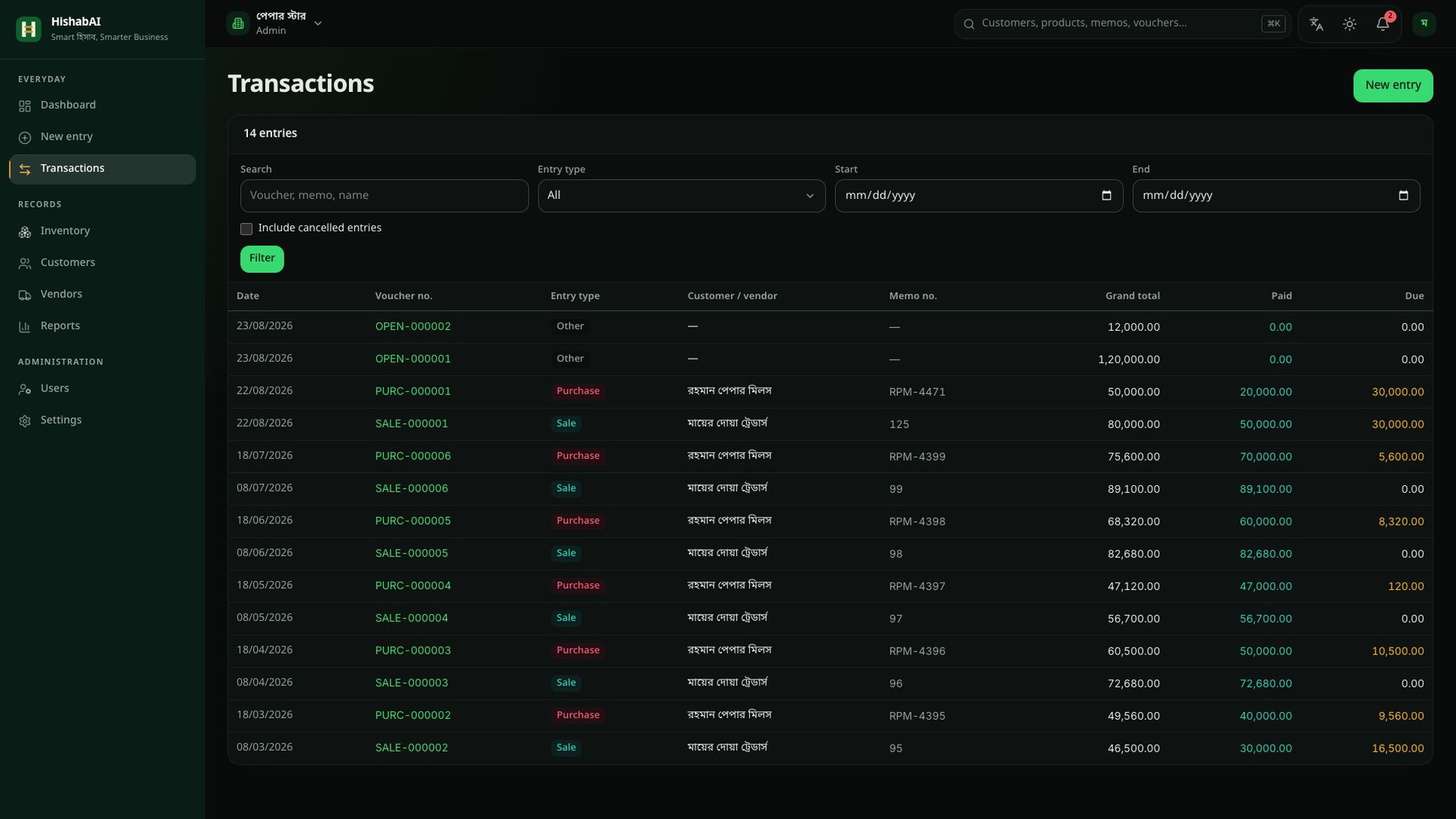The image size is (1456, 819).
Task: Apply the Filter button
Action: [x=262, y=259]
